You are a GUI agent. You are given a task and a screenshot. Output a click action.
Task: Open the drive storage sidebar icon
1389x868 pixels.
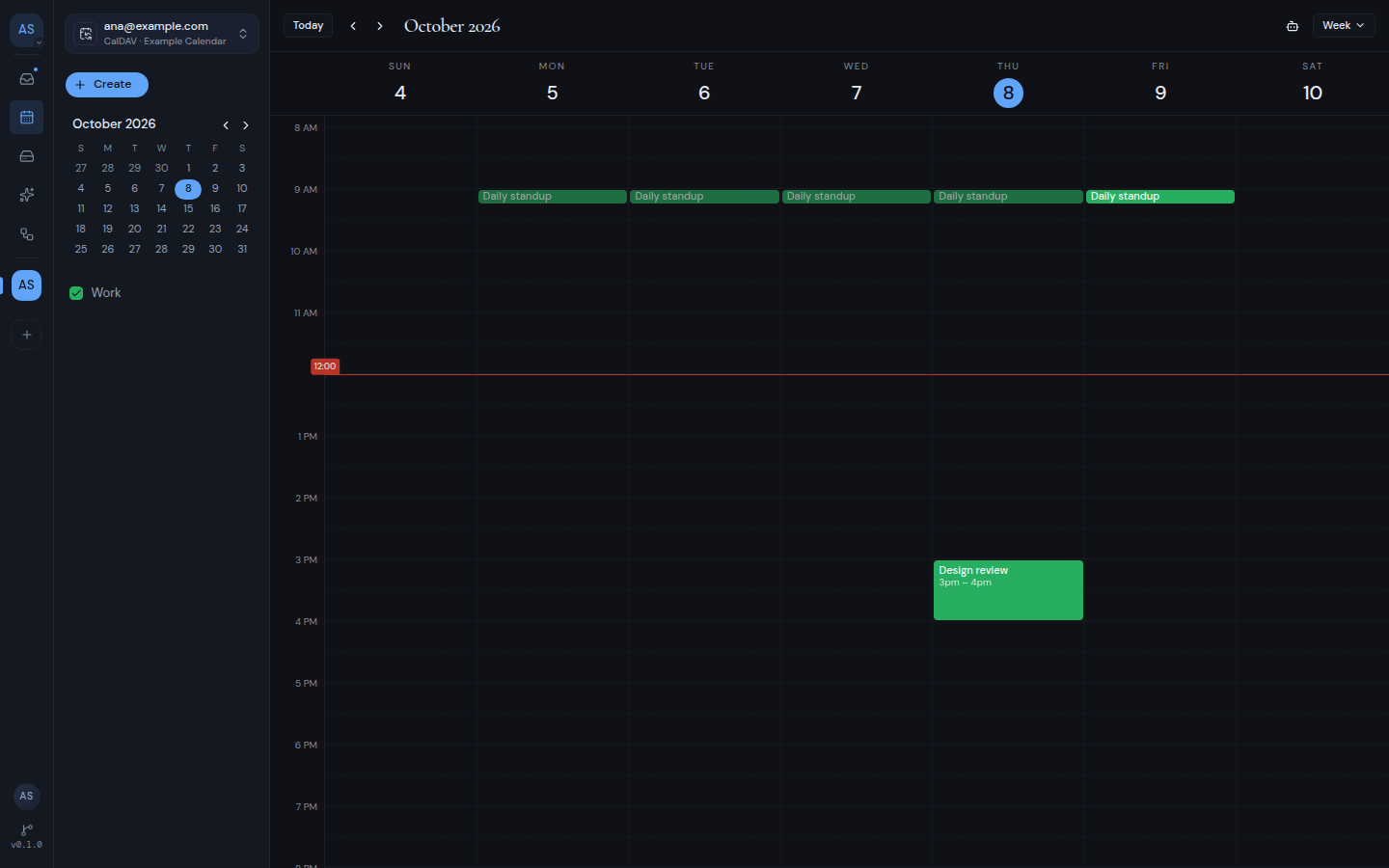pyautogui.click(x=27, y=156)
